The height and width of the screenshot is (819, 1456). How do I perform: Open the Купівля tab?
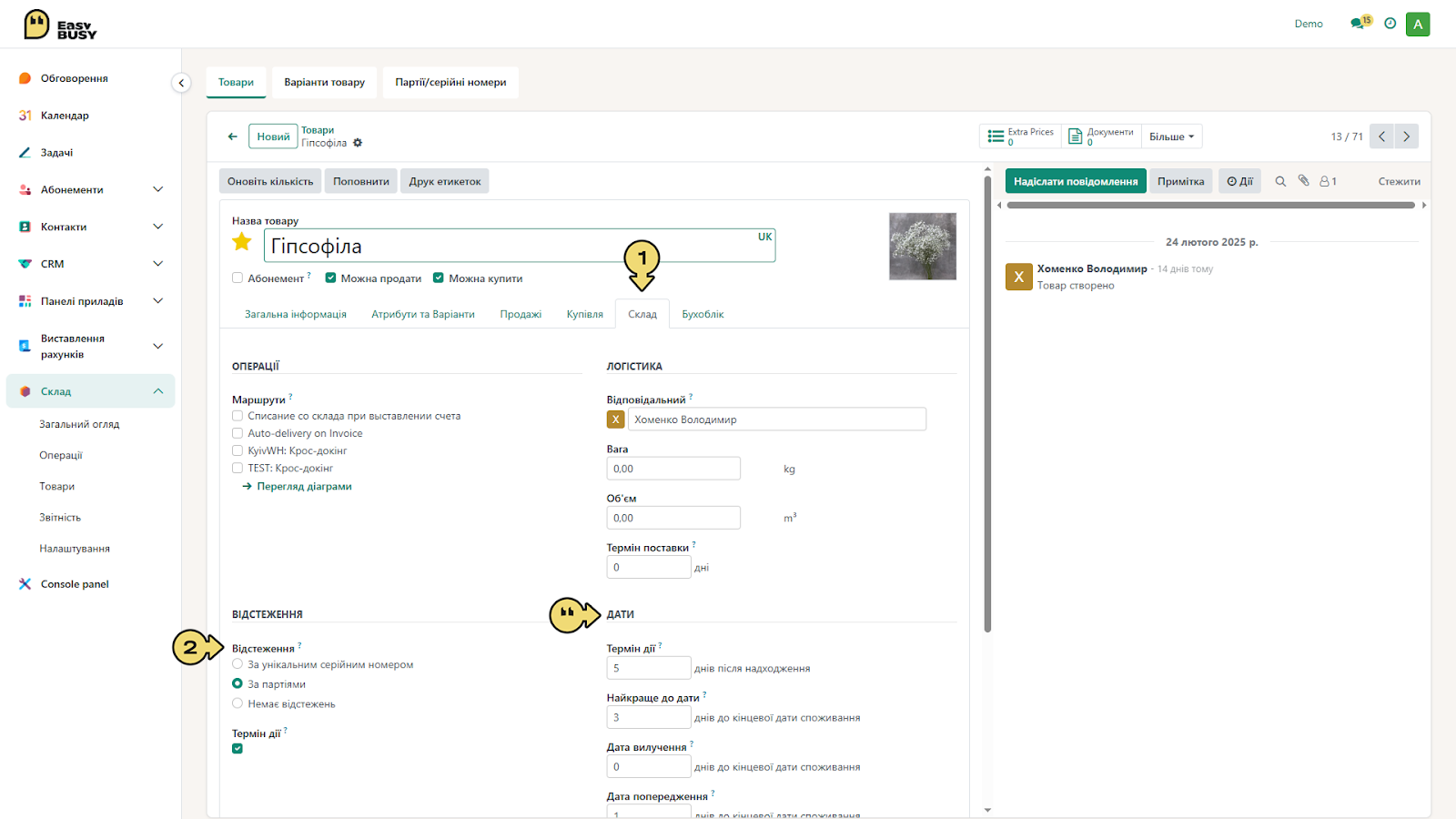click(585, 314)
